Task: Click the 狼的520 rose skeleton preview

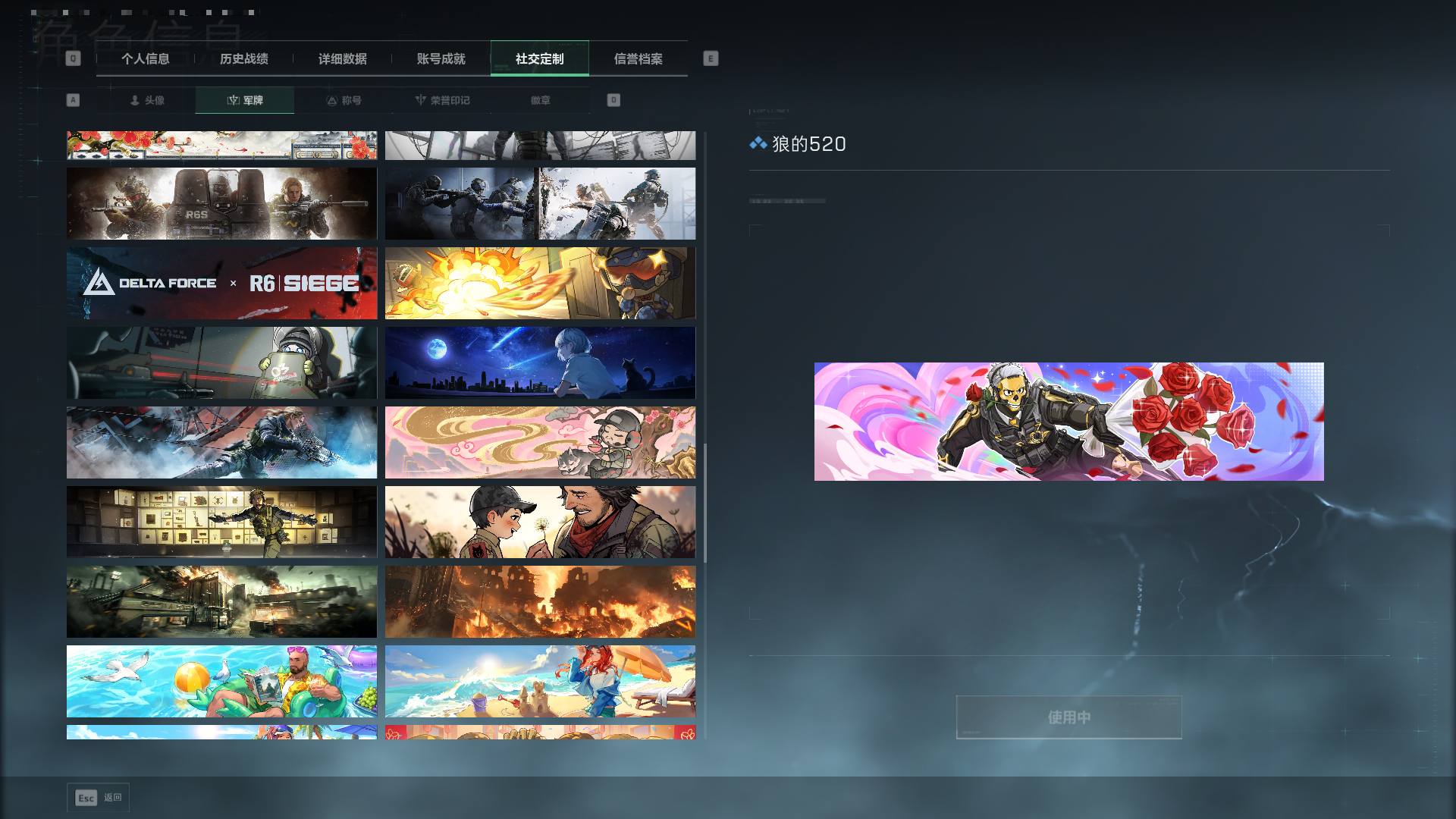Action: 1068,421
